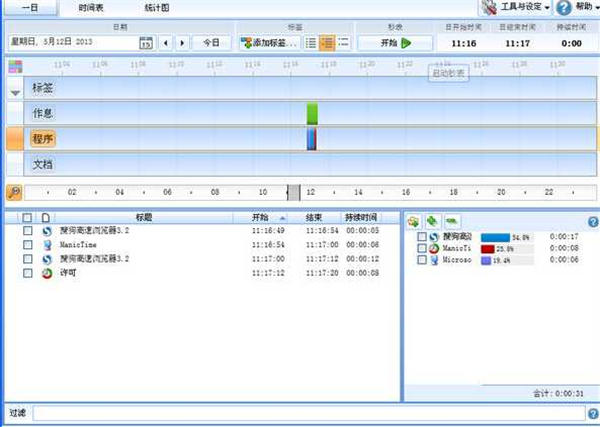
Task: Click the 11:16 day start time value
Action: point(464,43)
